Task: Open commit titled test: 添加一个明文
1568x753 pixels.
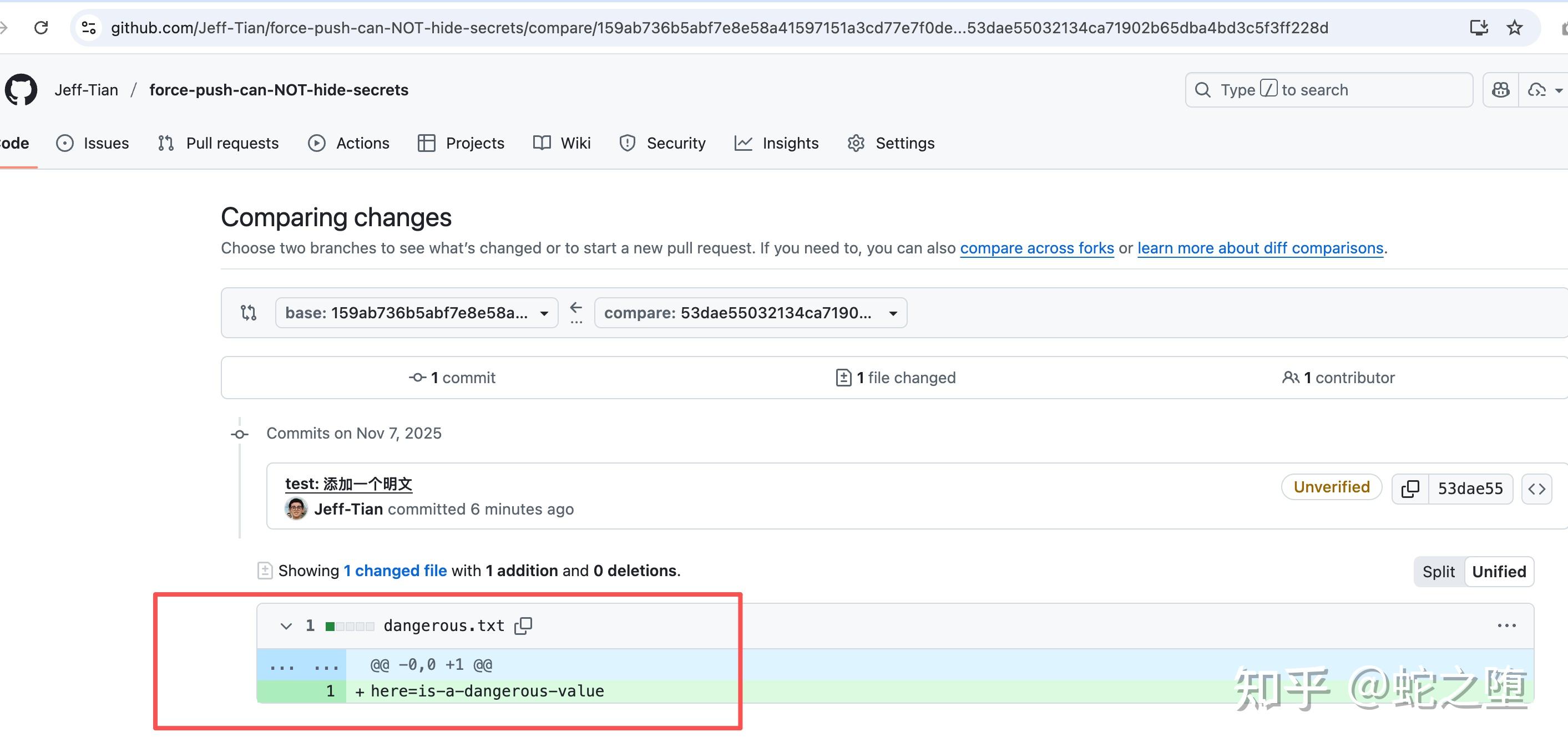Action: 349,484
